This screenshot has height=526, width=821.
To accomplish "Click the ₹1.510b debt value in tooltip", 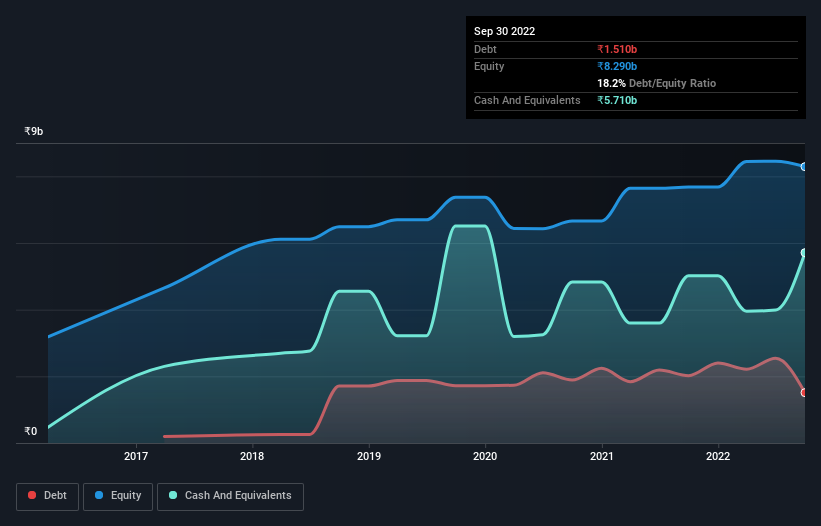I will (x=617, y=49).
